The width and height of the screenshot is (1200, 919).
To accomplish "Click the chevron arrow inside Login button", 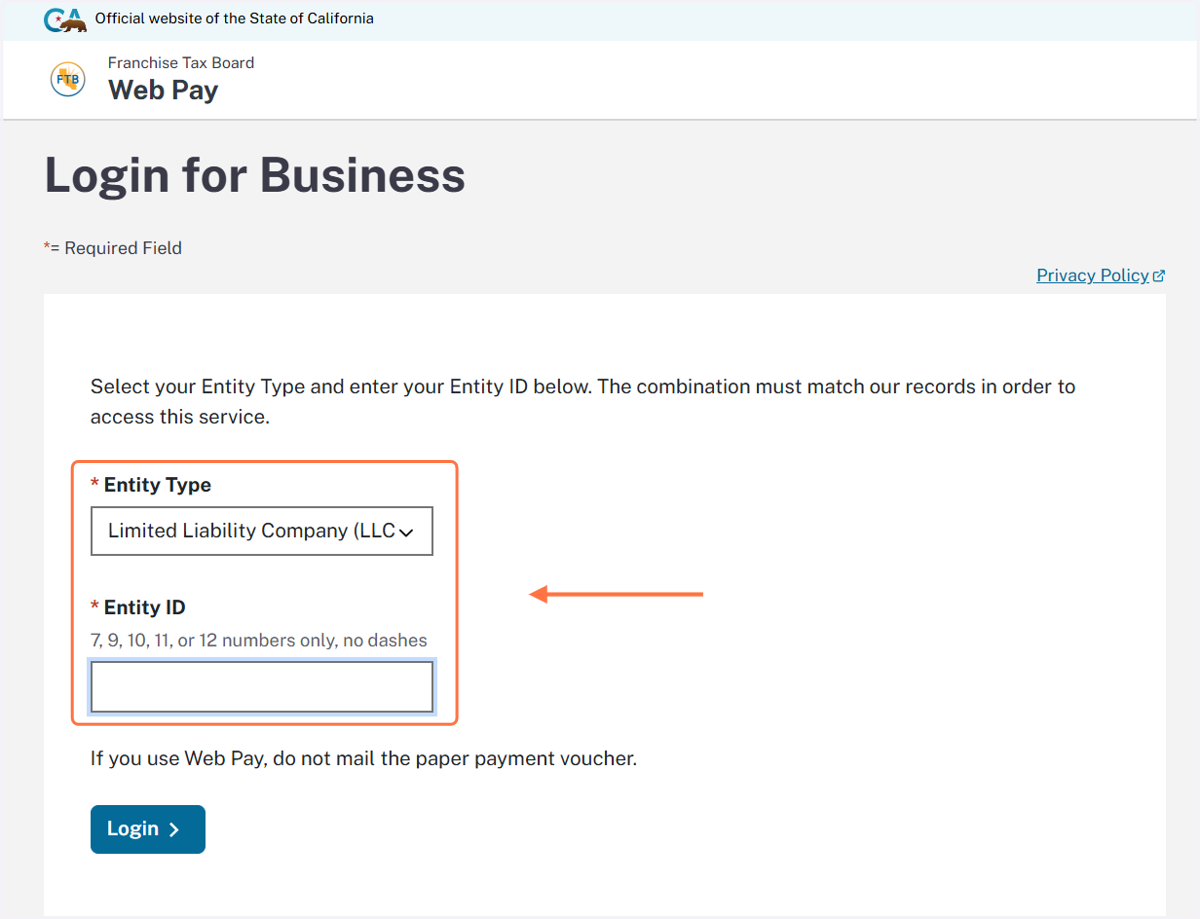I will point(174,829).
